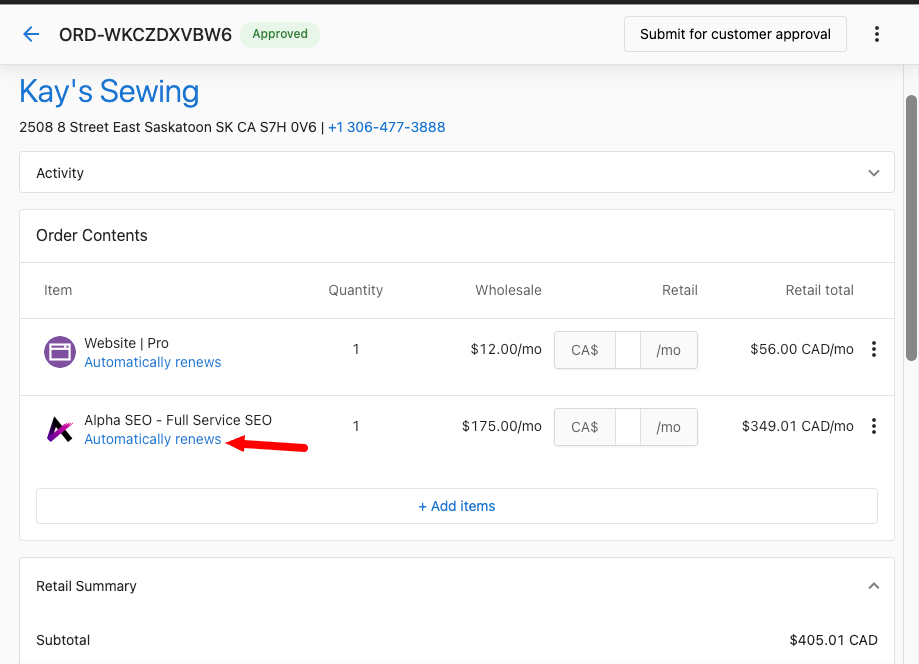Click the Alpha SEO - Full Service SEO name
919x664 pixels.
(178, 420)
